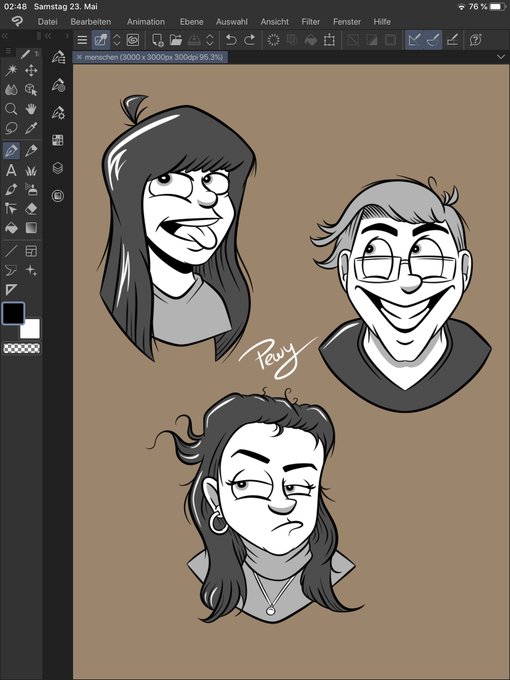Select the sparkle Blend tool
Viewport: 510px width, 680px height.
point(31,270)
